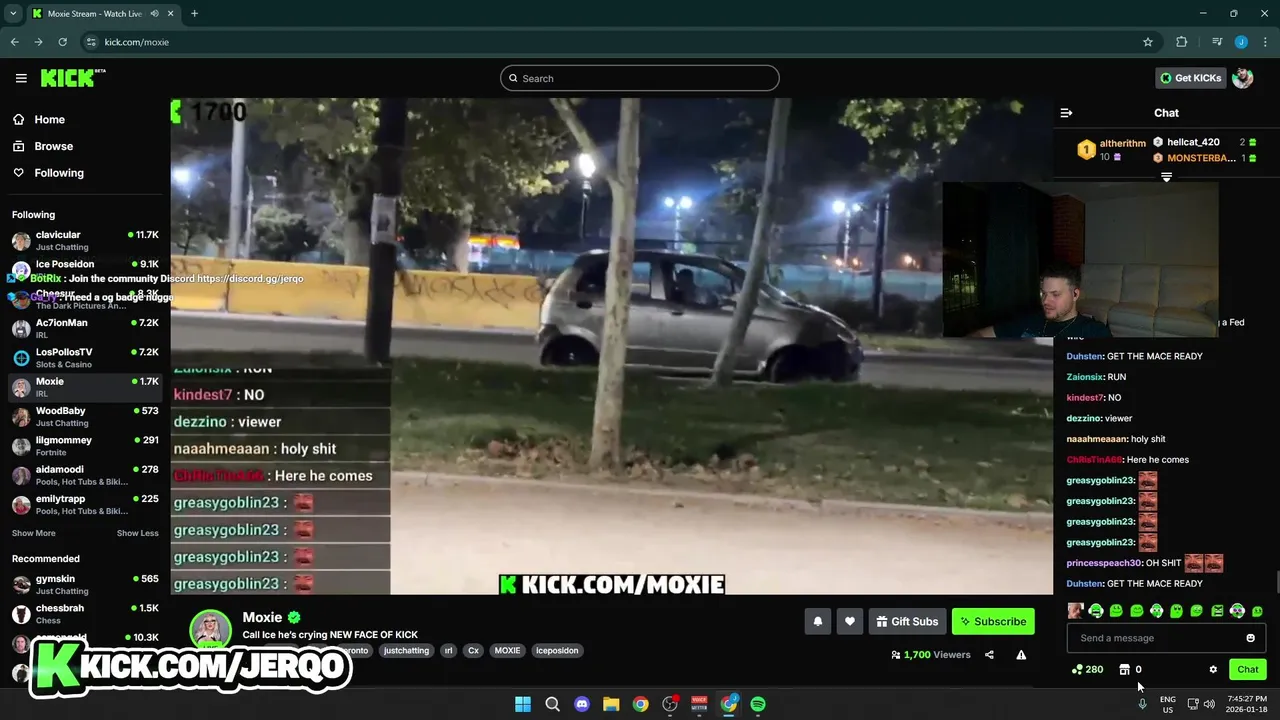Click the address bar URL
Image resolution: width=1280 pixels, height=720 pixels.
pyautogui.click(x=136, y=42)
